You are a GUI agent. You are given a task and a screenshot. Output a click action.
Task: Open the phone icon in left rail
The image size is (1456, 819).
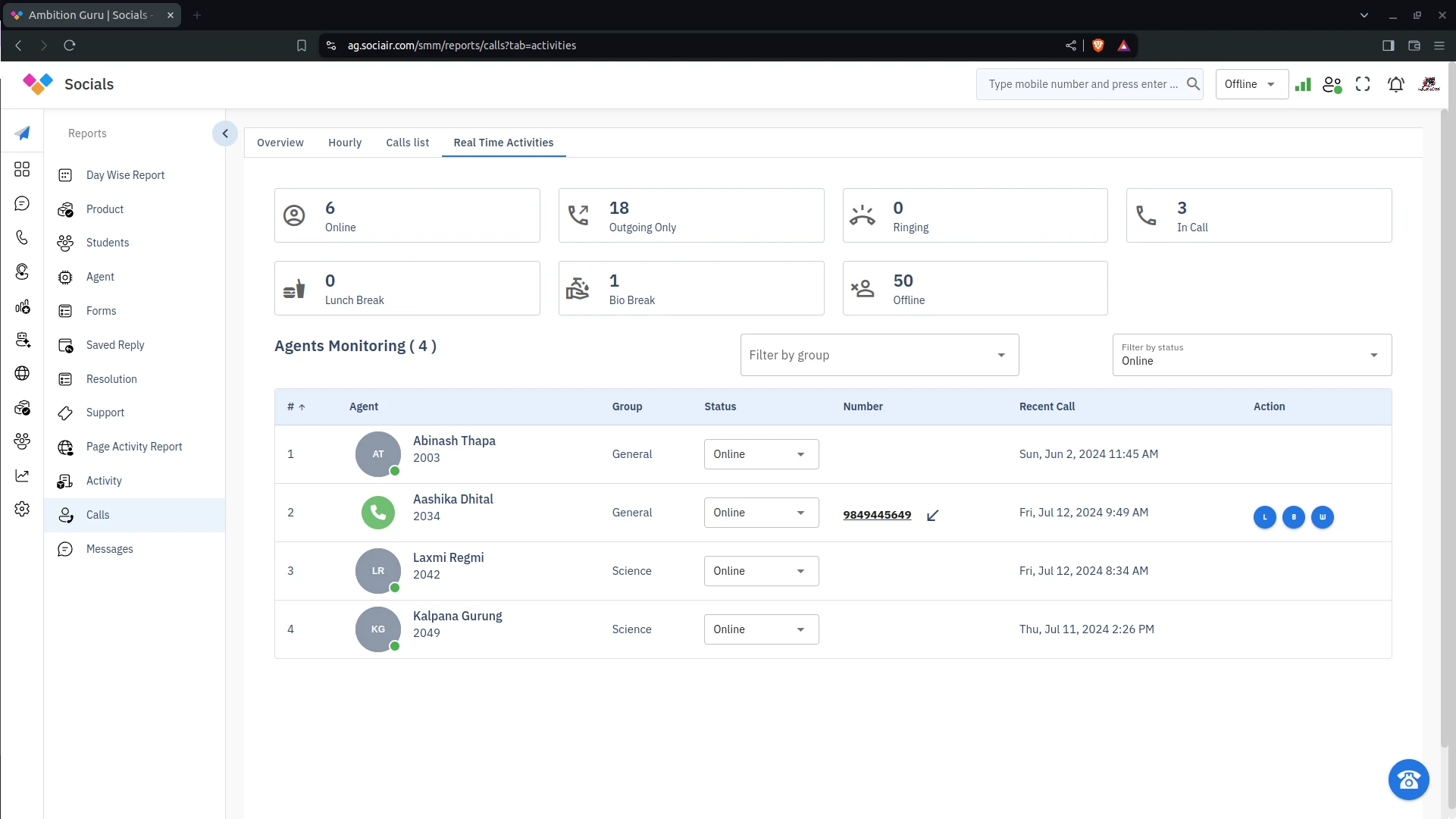coord(22,237)
